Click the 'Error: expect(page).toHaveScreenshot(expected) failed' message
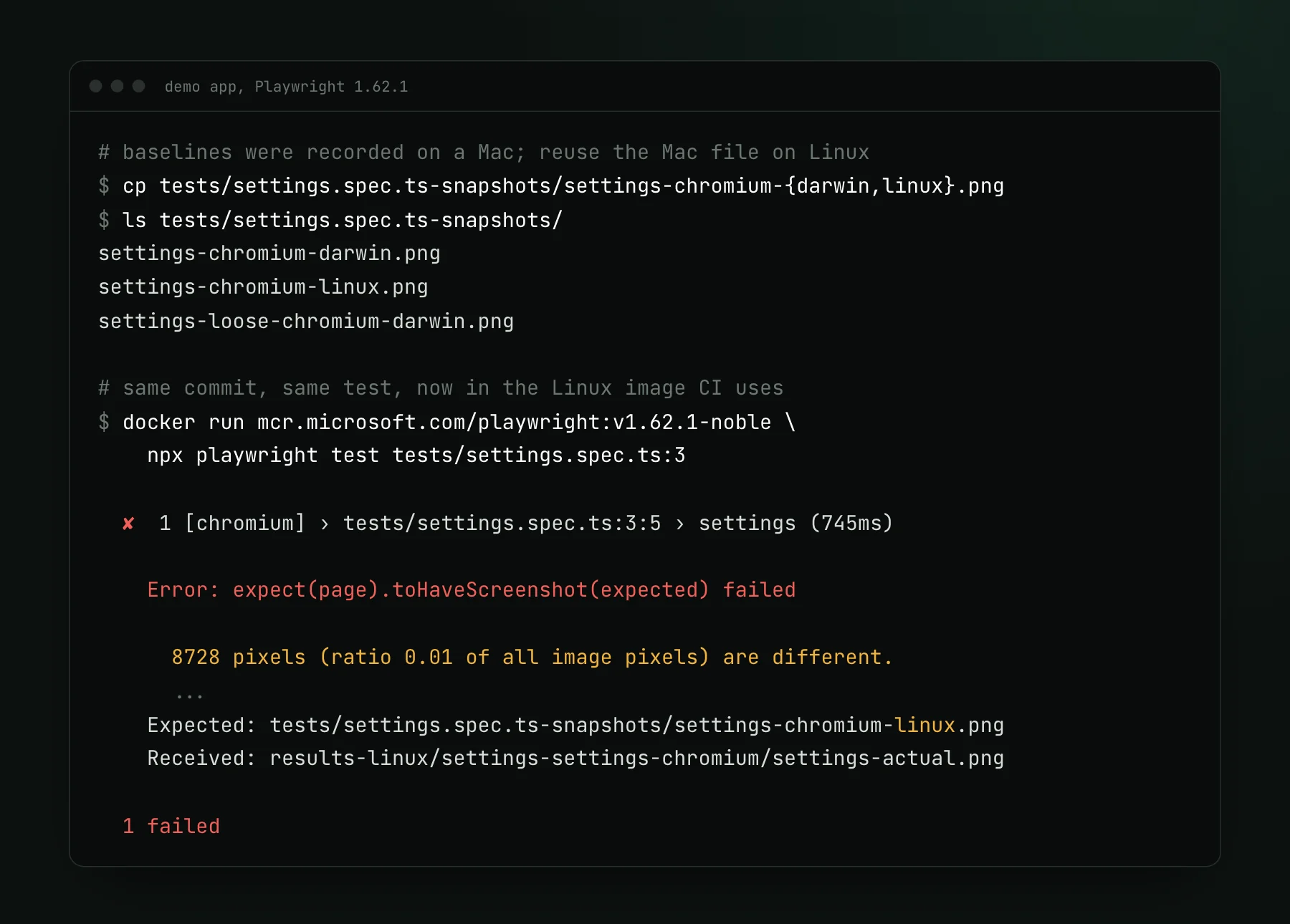This screenshot has height=924, width=1290. click(x=472, y=590)
